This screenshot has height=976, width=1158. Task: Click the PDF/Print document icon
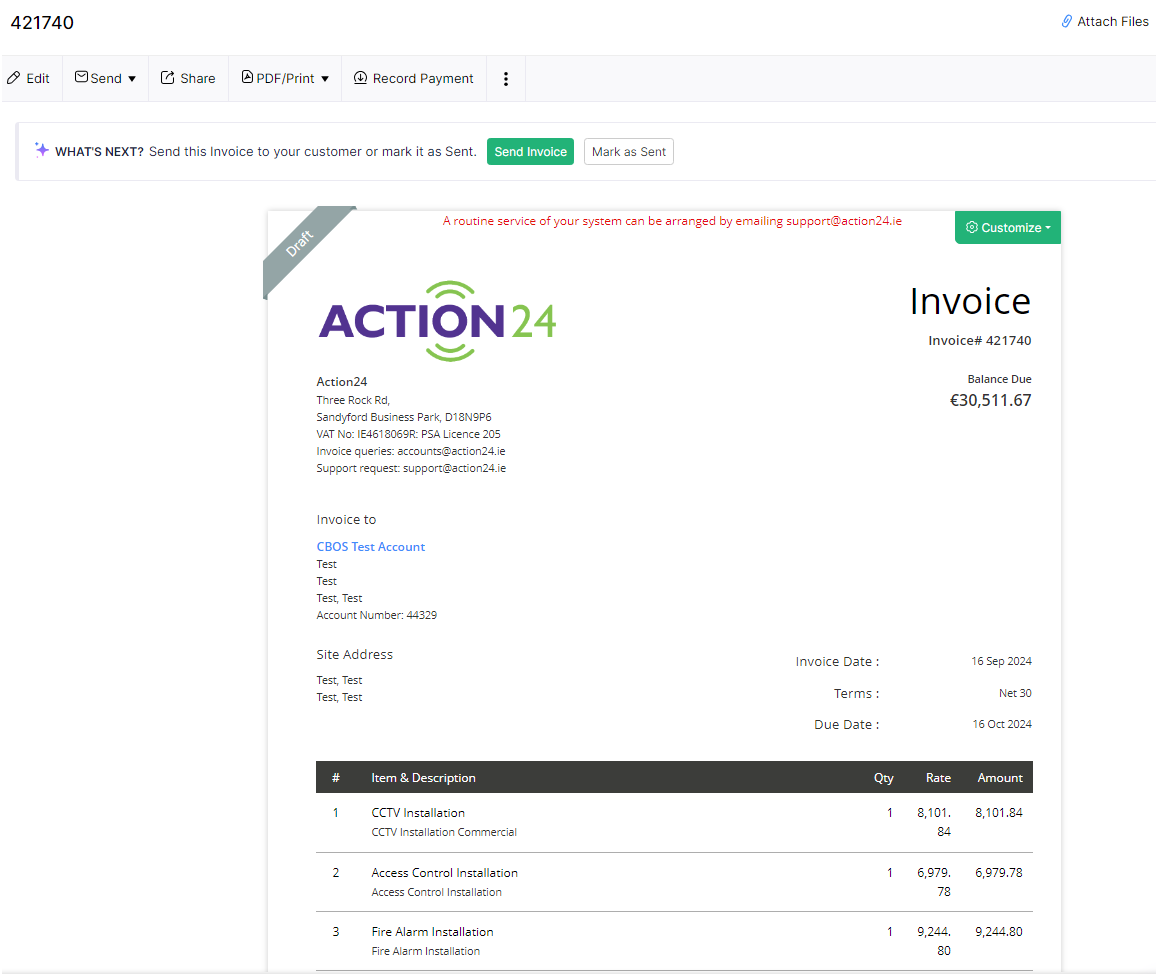247,78
